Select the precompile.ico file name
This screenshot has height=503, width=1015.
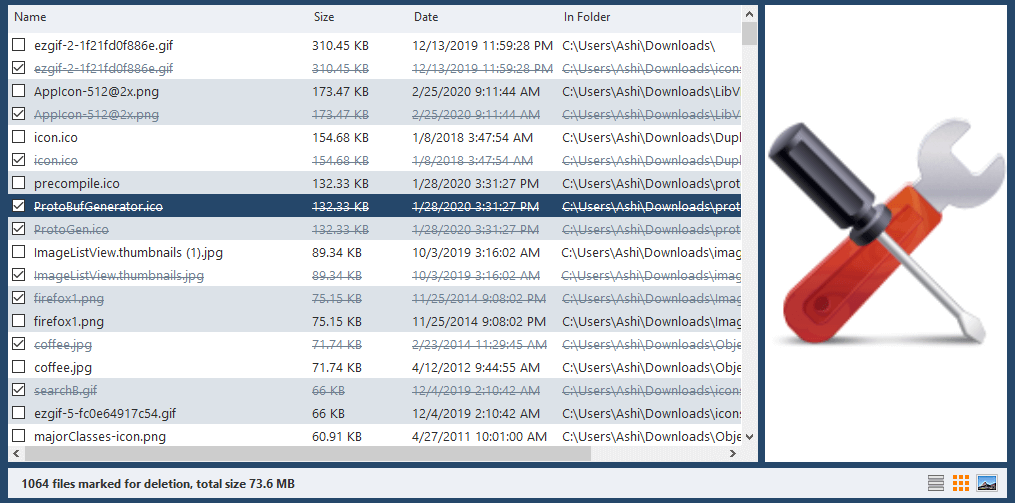(76, 183)
